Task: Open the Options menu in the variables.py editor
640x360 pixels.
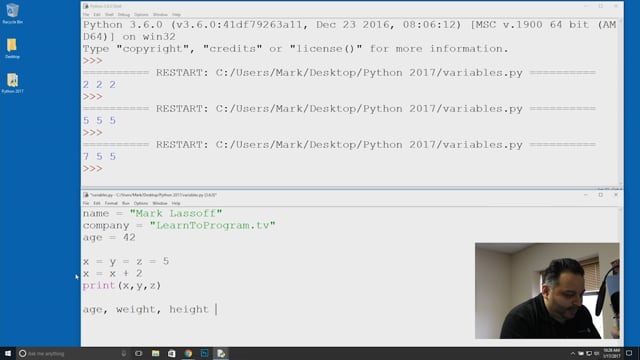Action: 141,203
